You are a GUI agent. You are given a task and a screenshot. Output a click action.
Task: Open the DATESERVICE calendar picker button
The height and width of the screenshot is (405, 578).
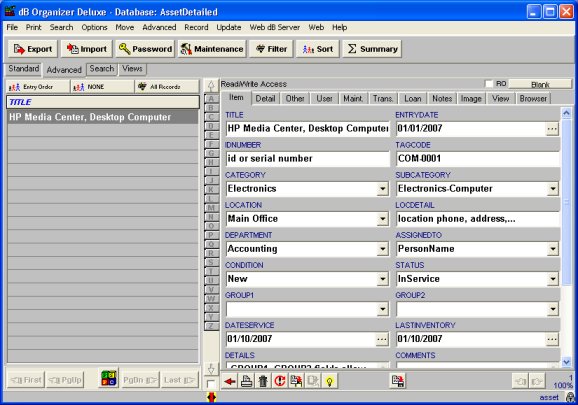[382, 339]
